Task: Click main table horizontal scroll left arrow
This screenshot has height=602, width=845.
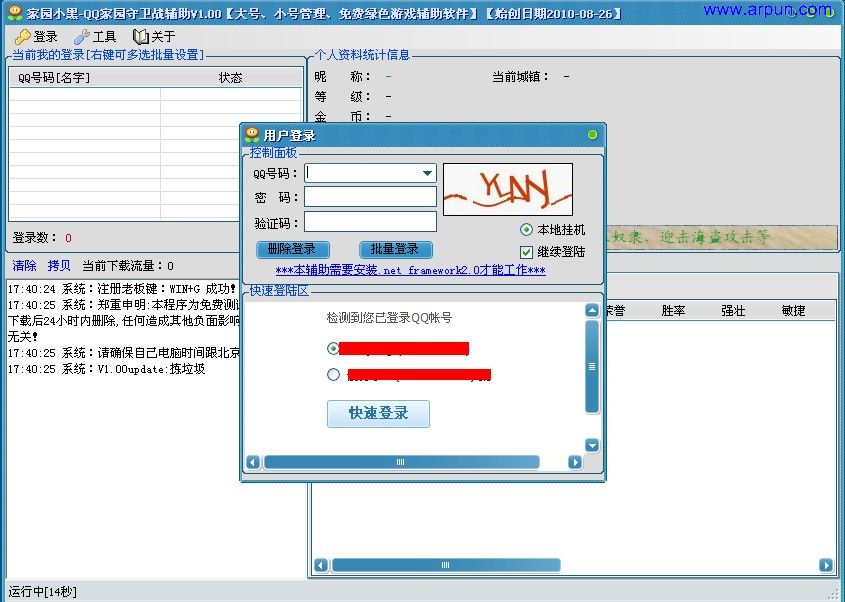Action: [321, 565]
